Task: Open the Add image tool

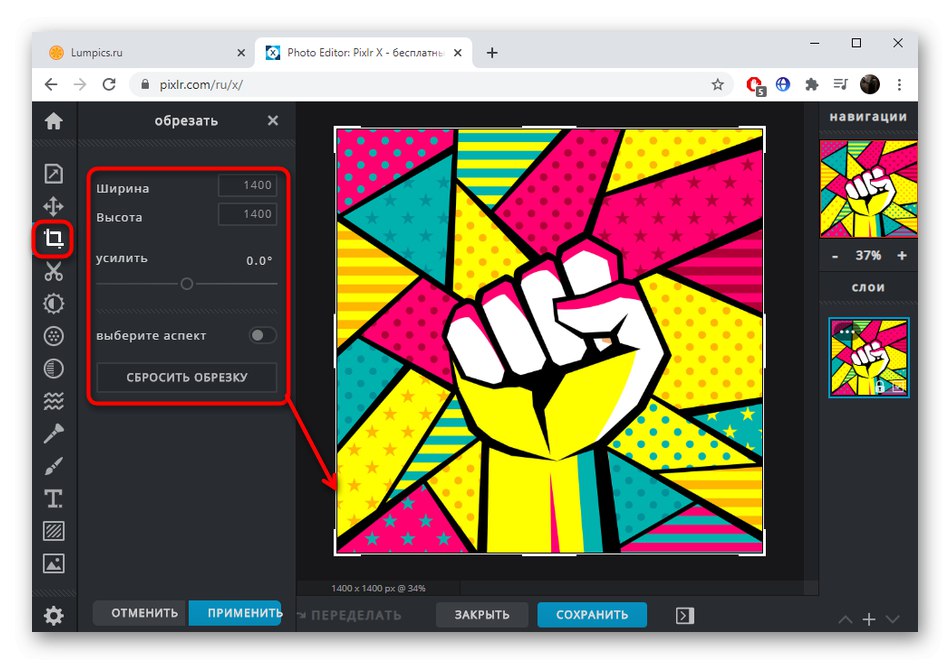Action: 53,563
